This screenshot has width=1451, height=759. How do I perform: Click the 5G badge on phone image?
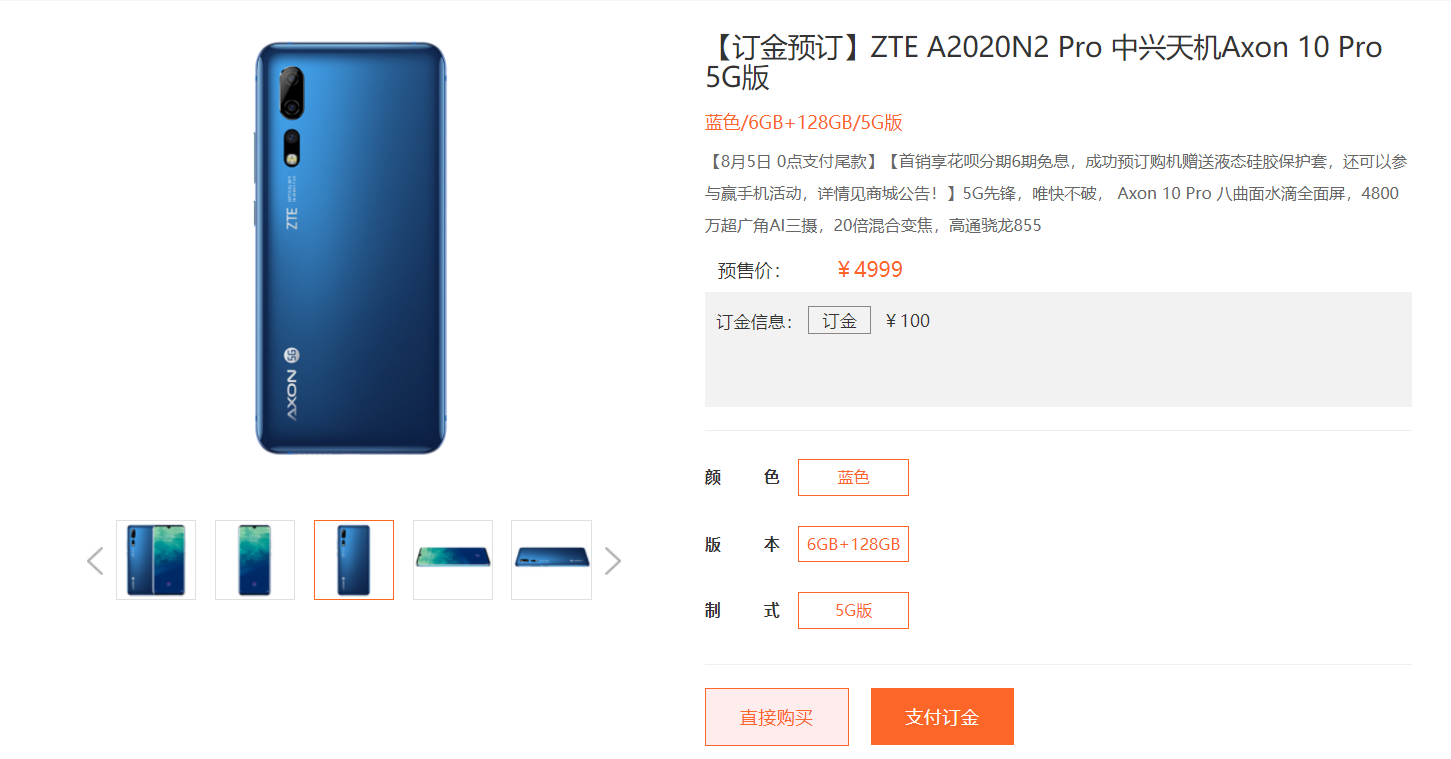(292, 354)
